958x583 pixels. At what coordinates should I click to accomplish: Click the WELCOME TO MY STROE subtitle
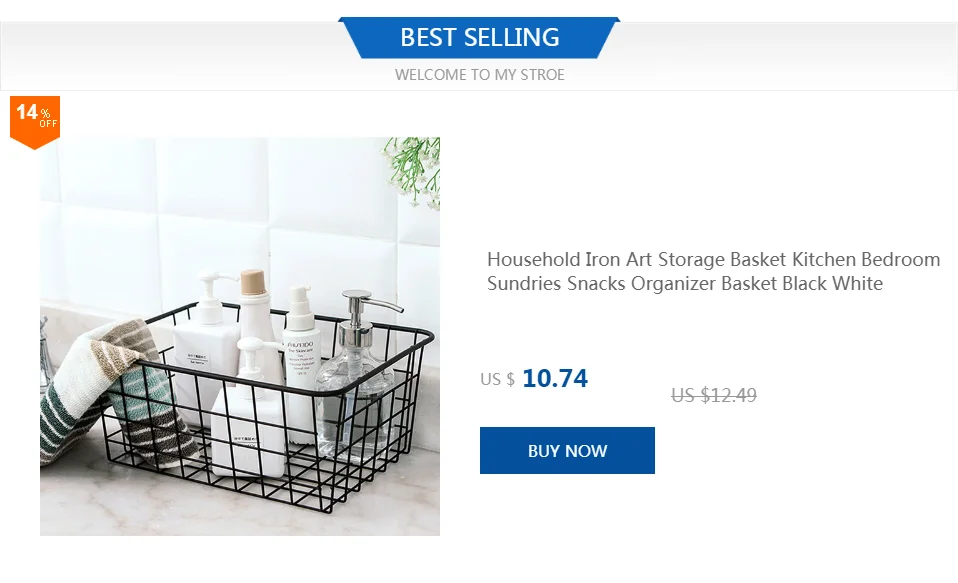click(479, 75)
